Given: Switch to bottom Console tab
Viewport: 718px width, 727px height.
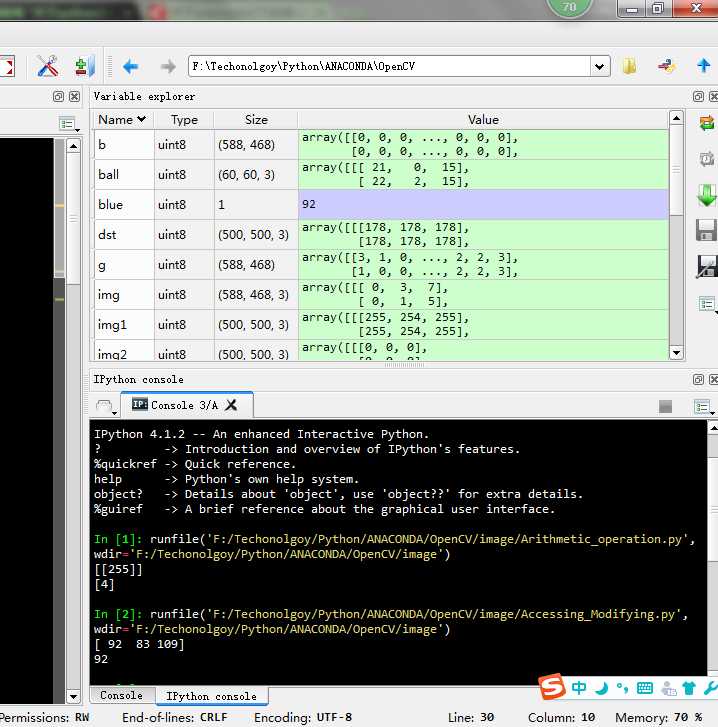Looking at the screenshot, I should 121,695.
